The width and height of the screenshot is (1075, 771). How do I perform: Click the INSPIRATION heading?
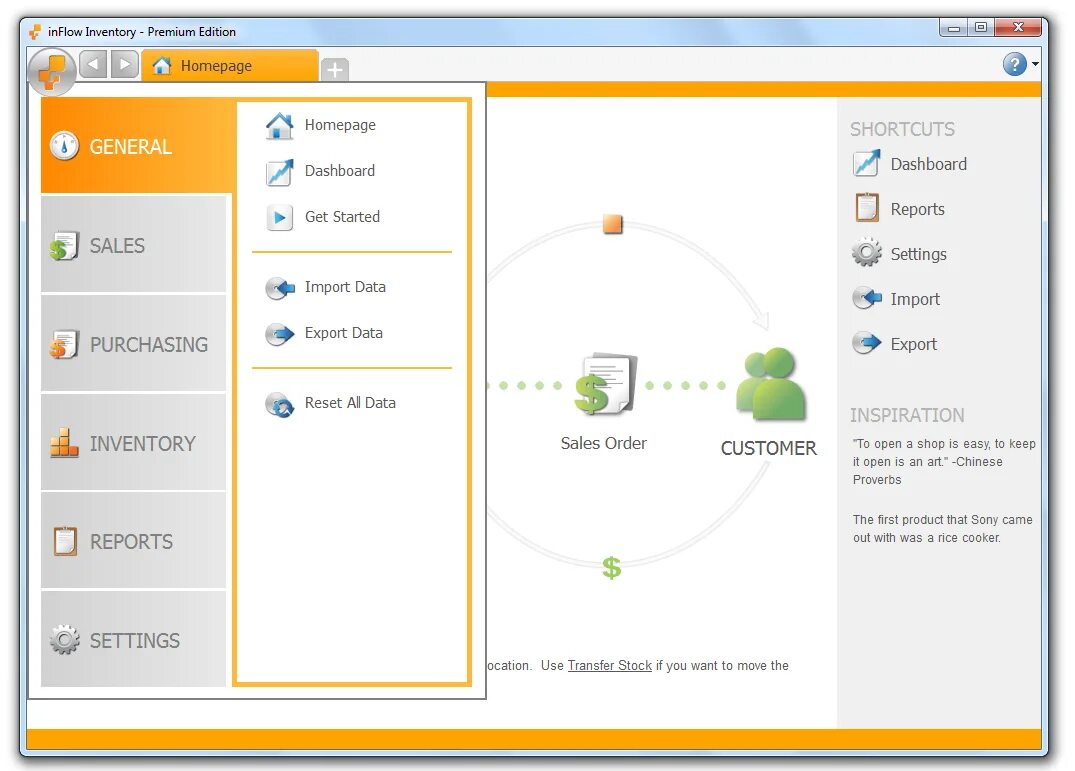(x=907, y=415)
